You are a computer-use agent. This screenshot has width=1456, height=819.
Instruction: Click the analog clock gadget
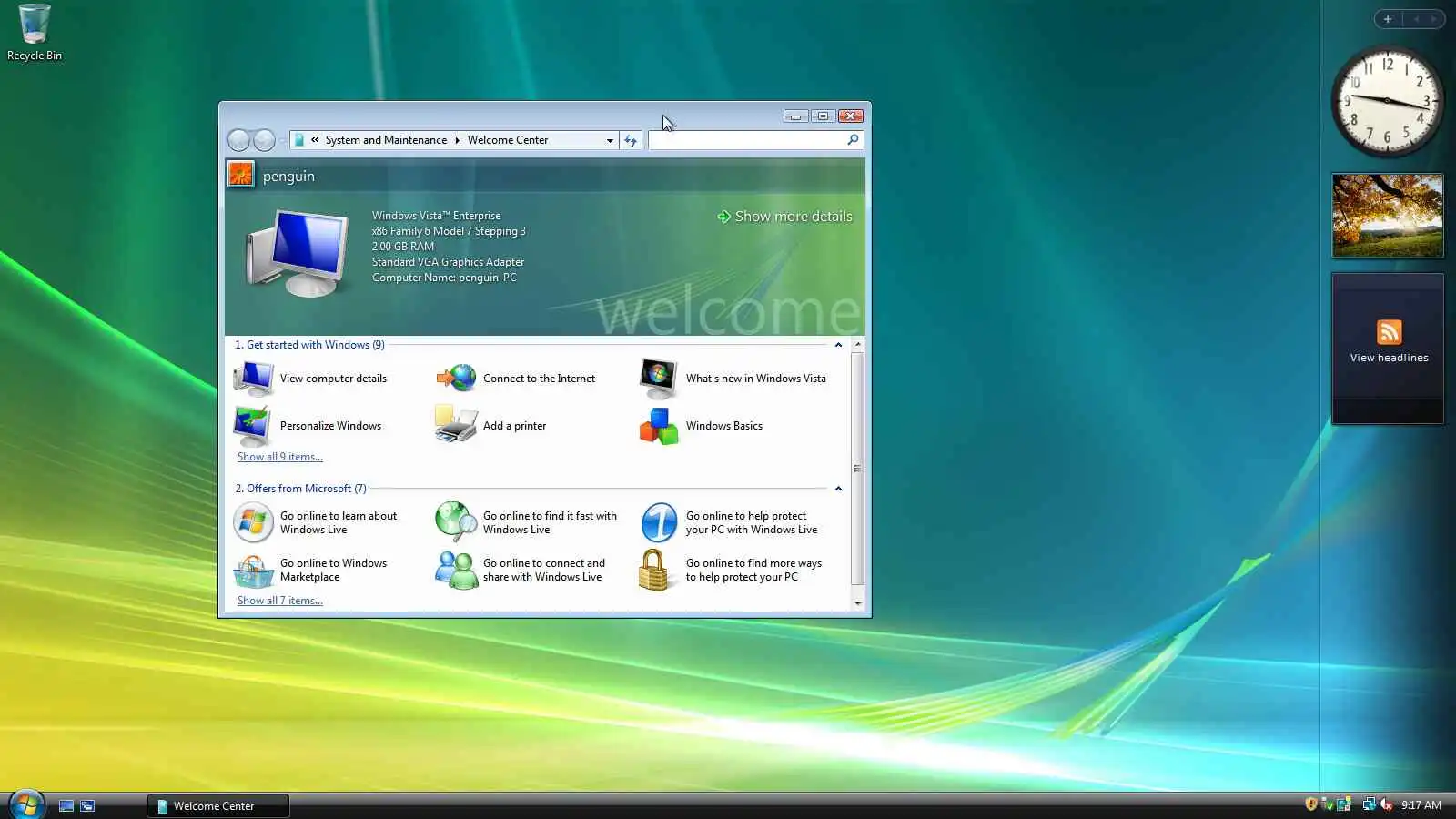coord(1388,101)
